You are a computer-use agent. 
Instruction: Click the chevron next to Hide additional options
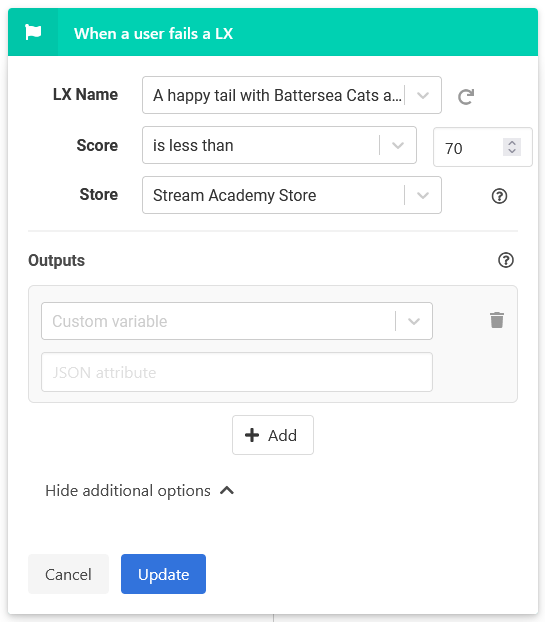coord(227,491)
